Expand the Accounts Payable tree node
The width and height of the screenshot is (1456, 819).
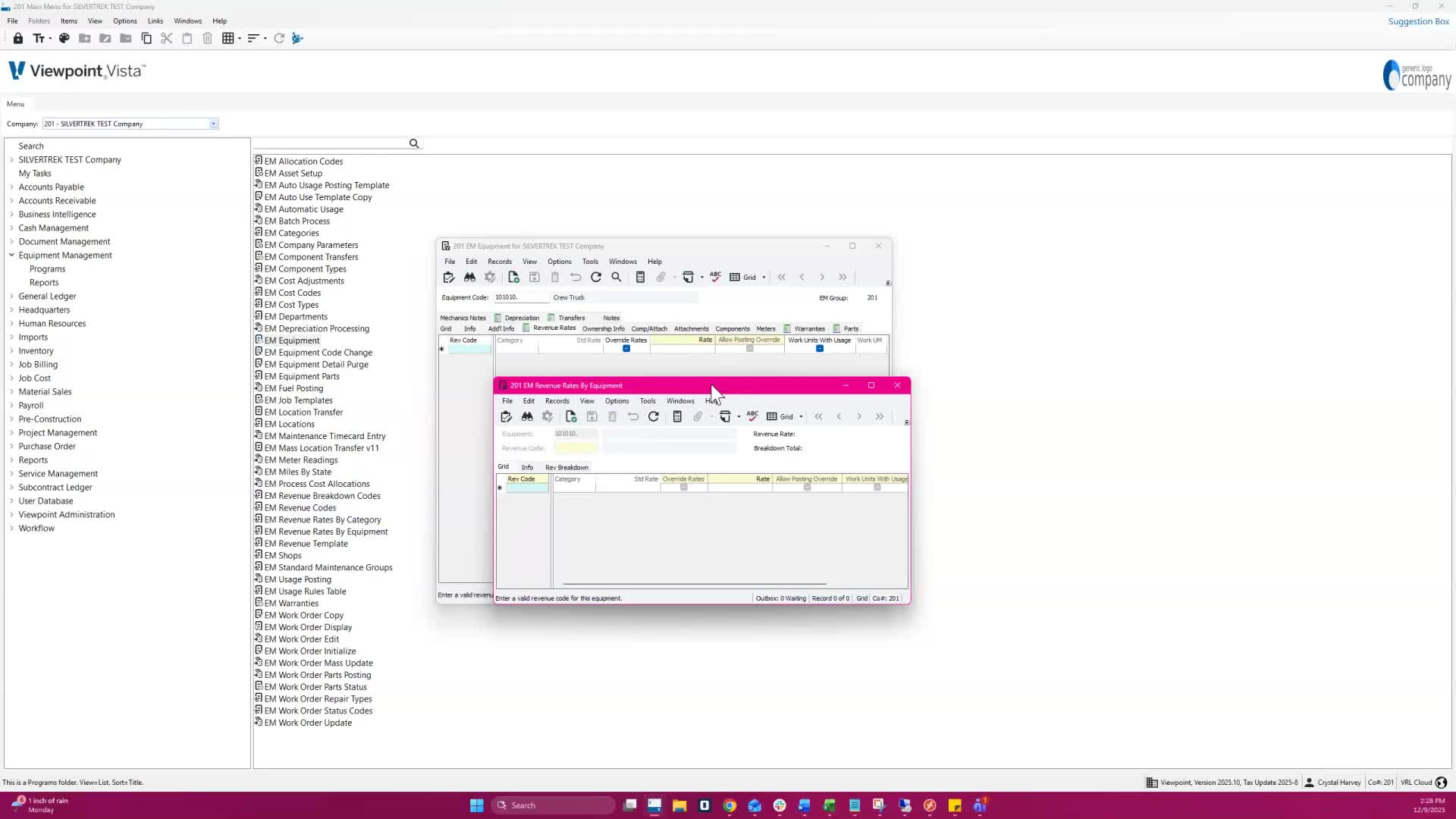[x=11, y=187]
